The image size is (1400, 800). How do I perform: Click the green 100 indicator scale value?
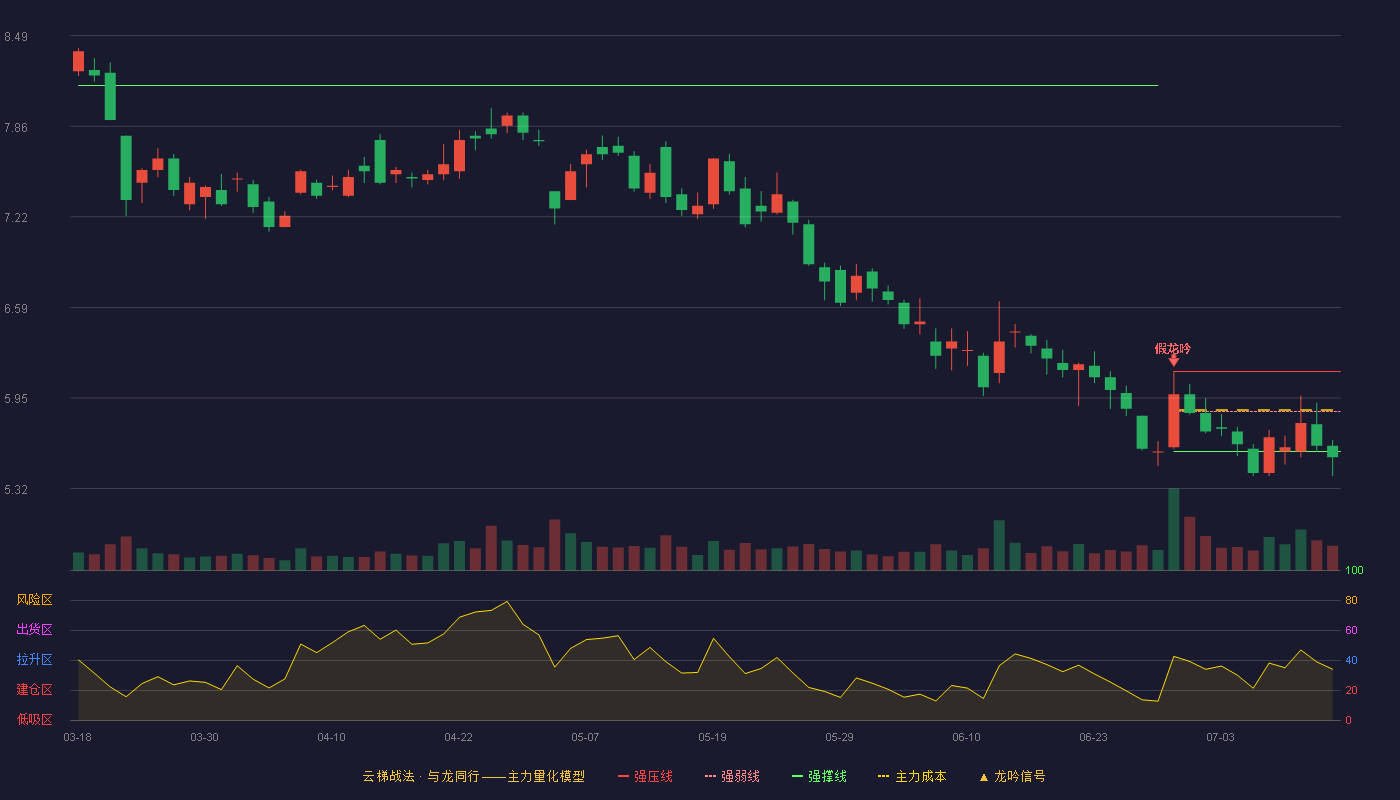pyautogui.click(x=1354, y=571)
